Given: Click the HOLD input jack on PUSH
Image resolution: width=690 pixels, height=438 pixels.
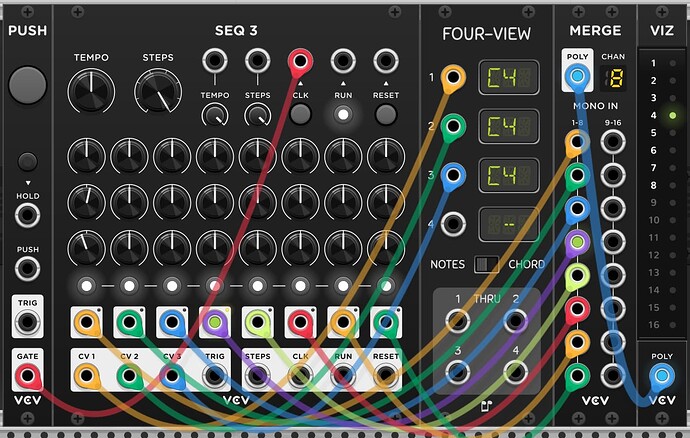Looking at the screenshot, I should 27,215.
